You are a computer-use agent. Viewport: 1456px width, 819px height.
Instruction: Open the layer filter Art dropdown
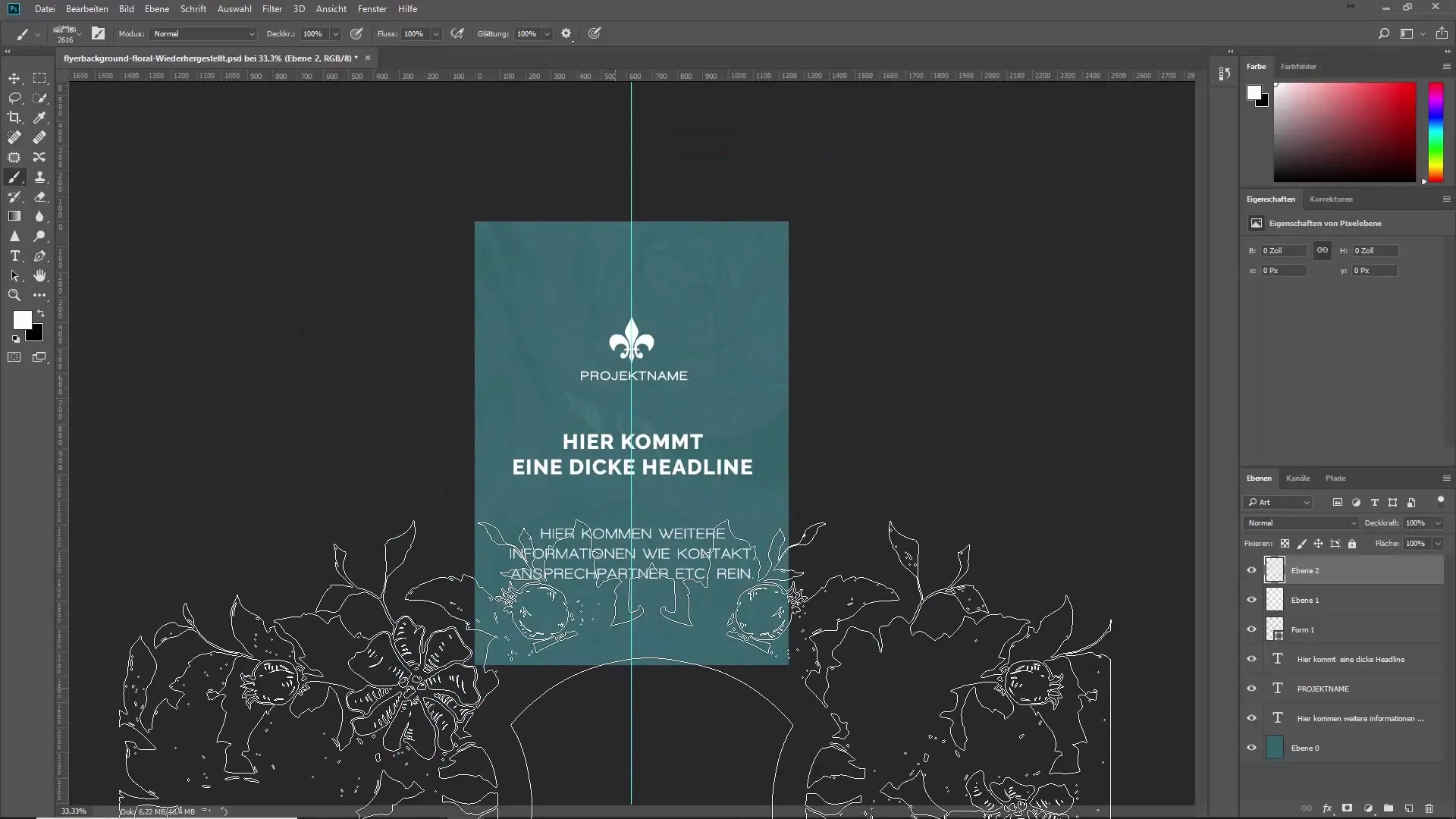(x=1278, y=502)
